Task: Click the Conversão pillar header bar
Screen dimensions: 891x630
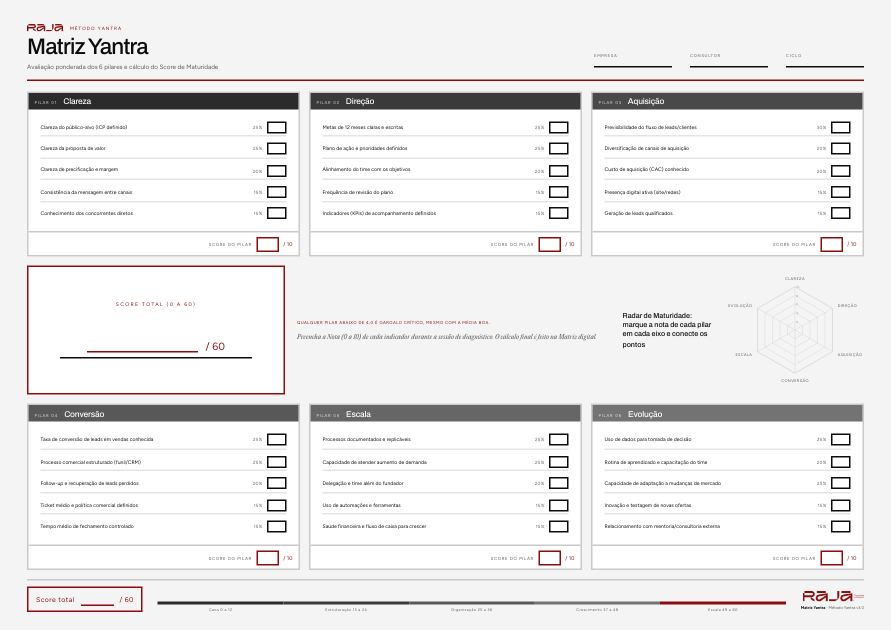Action: coord(164,414)
